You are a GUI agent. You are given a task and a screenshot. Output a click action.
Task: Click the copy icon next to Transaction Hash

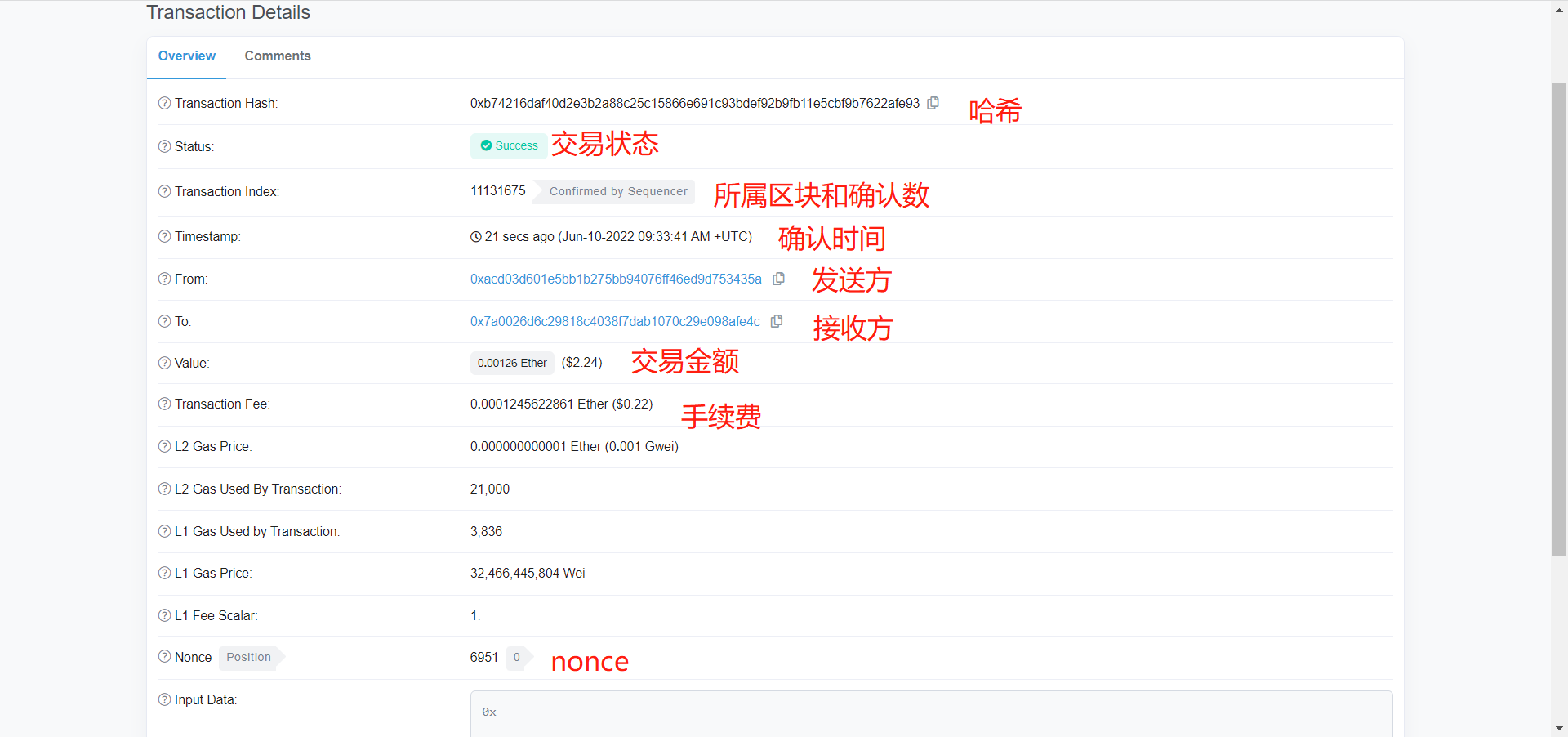pos(933,103)
